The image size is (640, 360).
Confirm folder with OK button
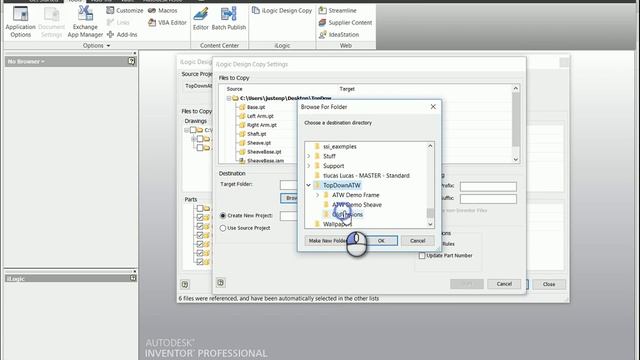(381, 241)
